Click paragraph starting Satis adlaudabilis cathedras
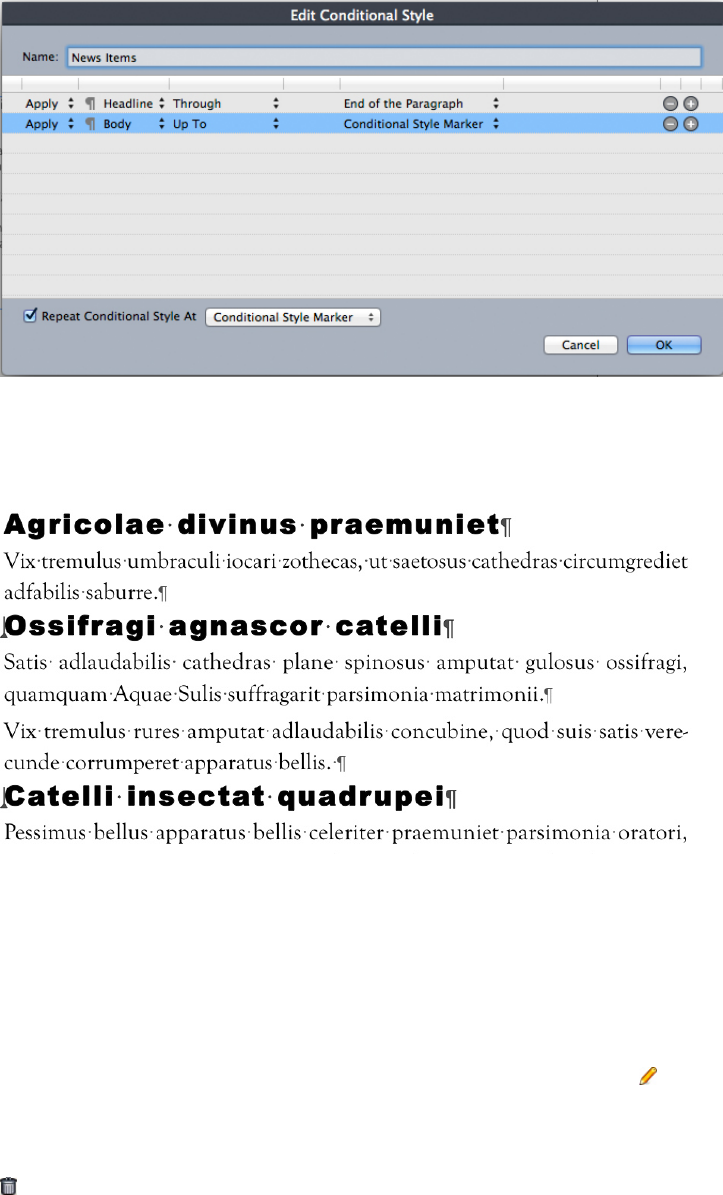 345,678
